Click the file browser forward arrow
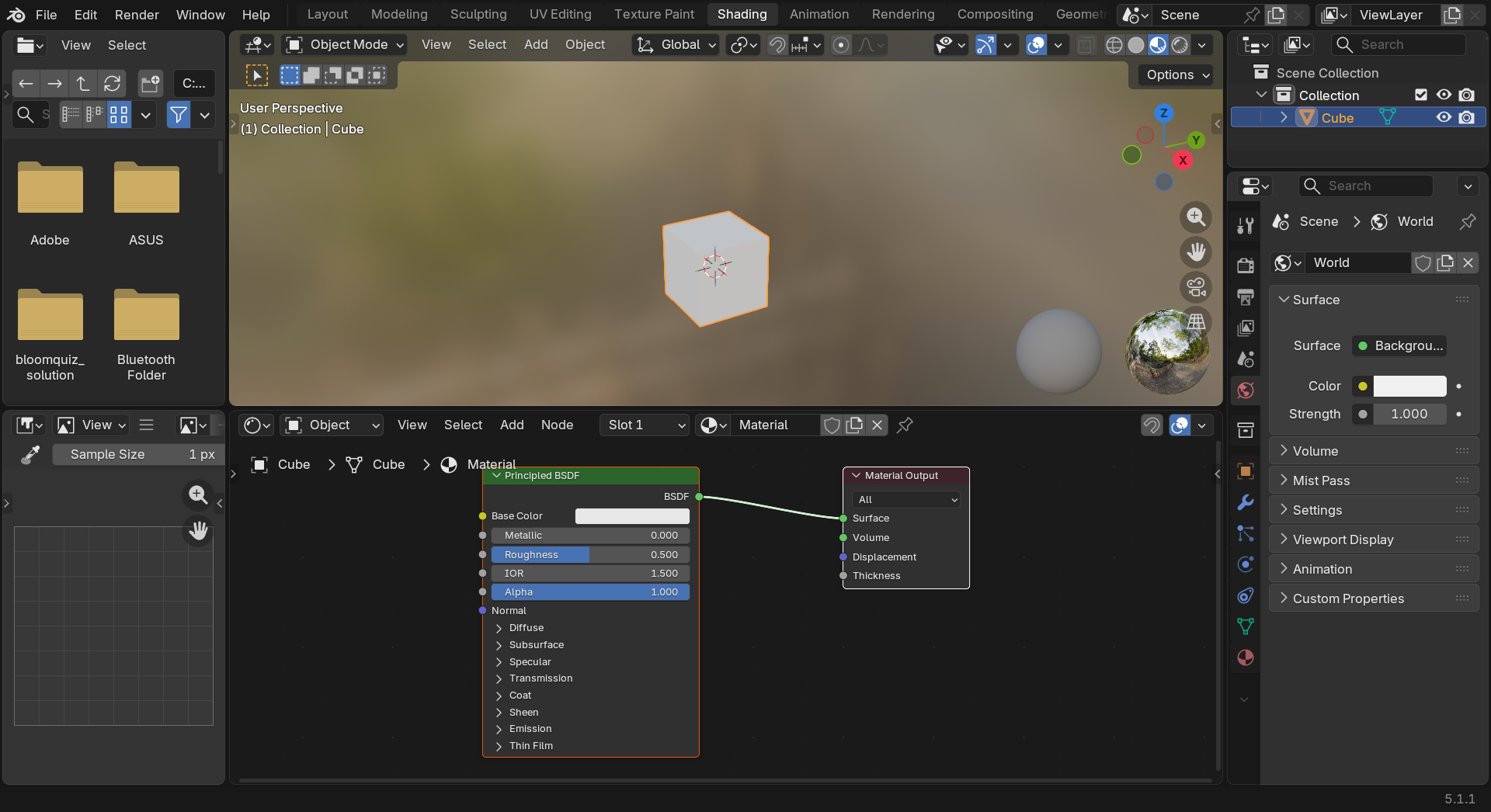The width and height of the screenshot is (1491, 812). click(54, 83)
